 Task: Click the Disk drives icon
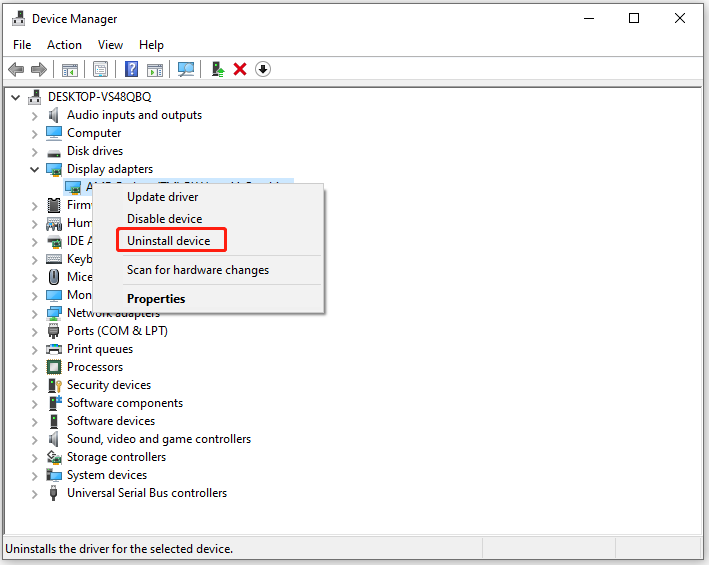[x=54, y=152]
